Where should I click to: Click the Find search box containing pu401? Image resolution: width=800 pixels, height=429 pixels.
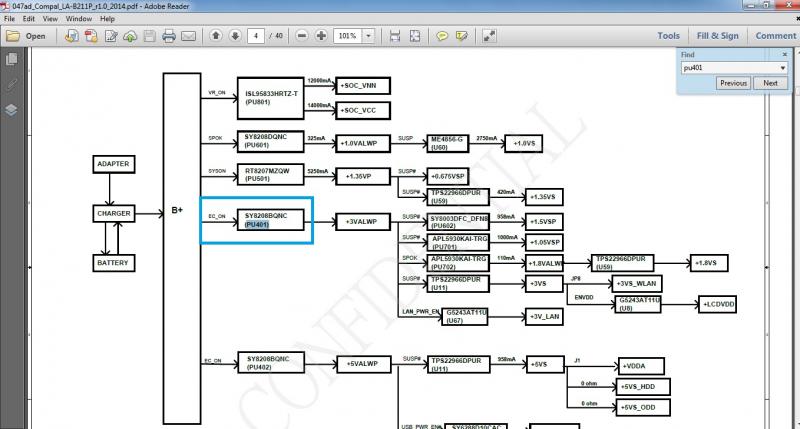click(730, 67)
